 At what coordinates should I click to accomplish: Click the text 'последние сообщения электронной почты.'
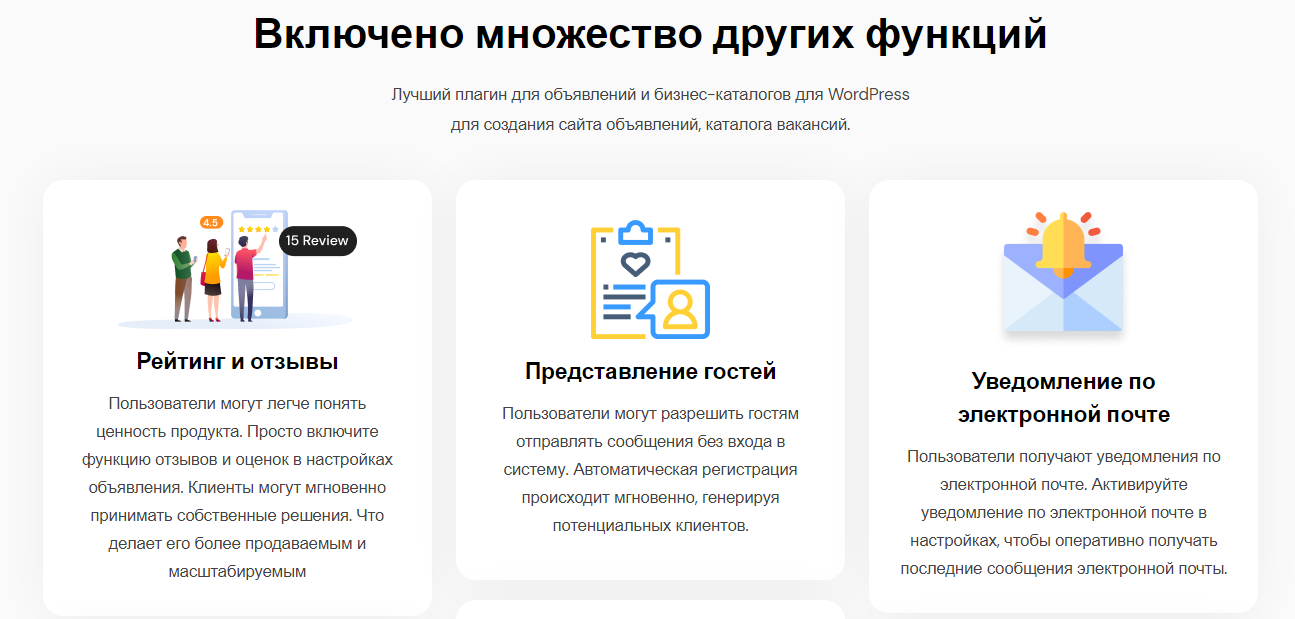pos(1063,569)
